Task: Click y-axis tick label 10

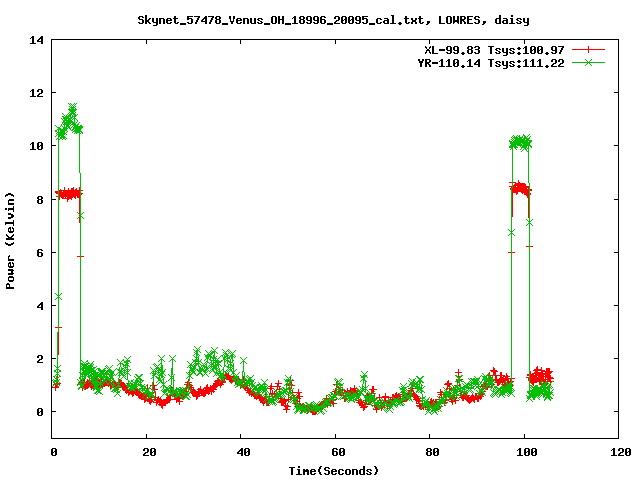Action: pos(36,146)
